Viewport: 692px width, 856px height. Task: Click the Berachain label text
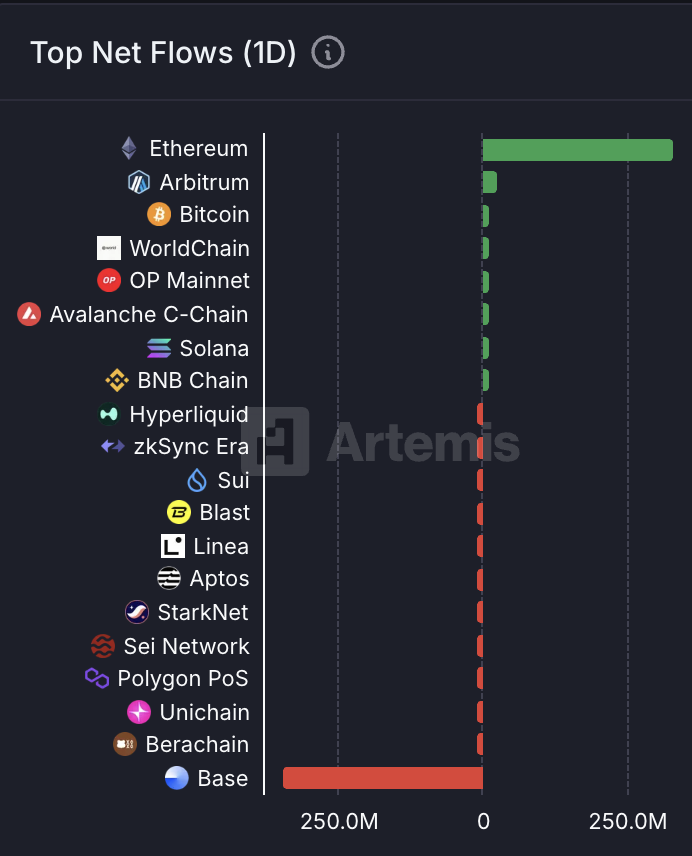point(197,744)
